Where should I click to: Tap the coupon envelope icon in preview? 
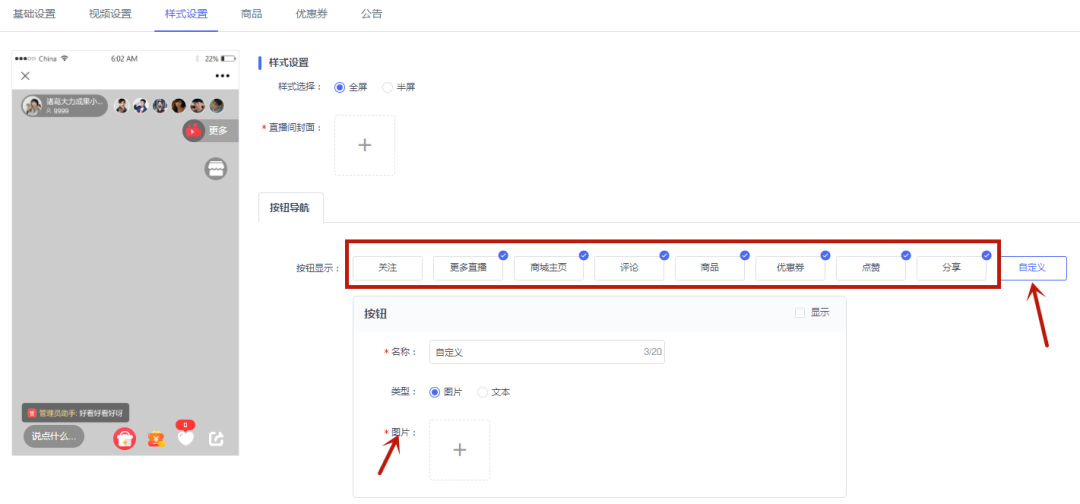point(156,439)
